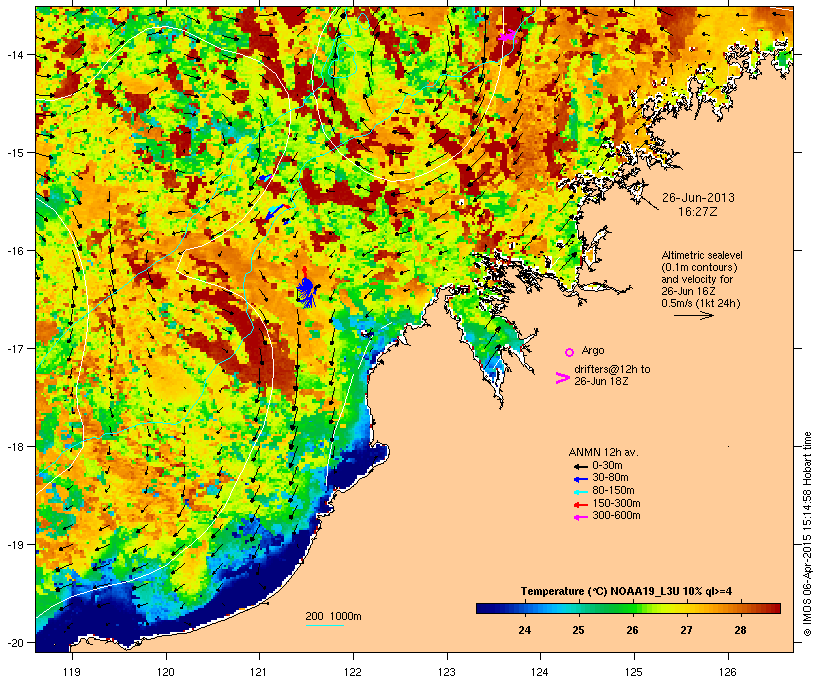820x680 pixels.
Task: Click the colorbar tick label 27
Action: (x=686, y=630)
